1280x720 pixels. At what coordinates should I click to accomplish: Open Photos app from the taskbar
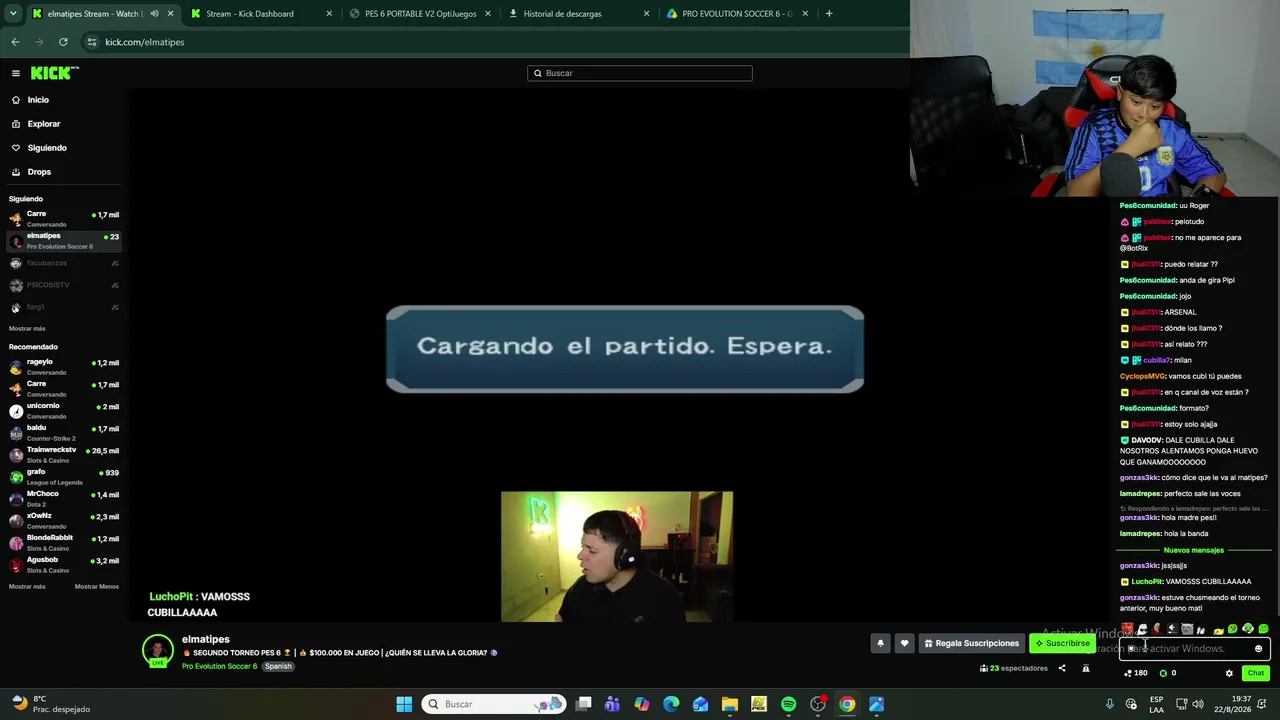876,704
